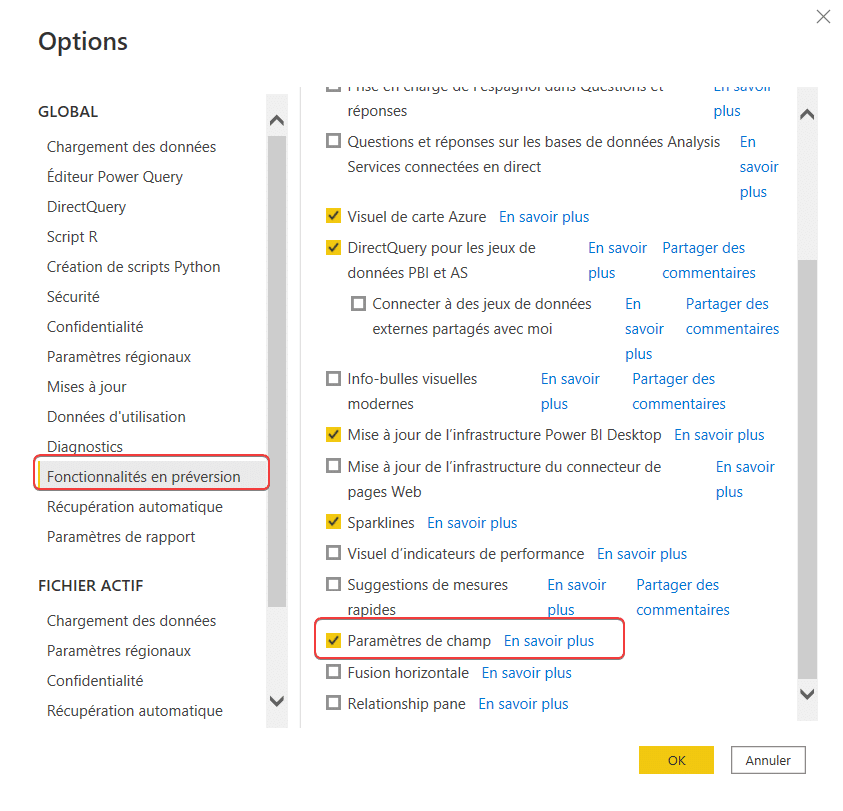The image size is (843, 811).
Task: Click the right panel scroll up arrow
Action: click(x=807, y=114)
